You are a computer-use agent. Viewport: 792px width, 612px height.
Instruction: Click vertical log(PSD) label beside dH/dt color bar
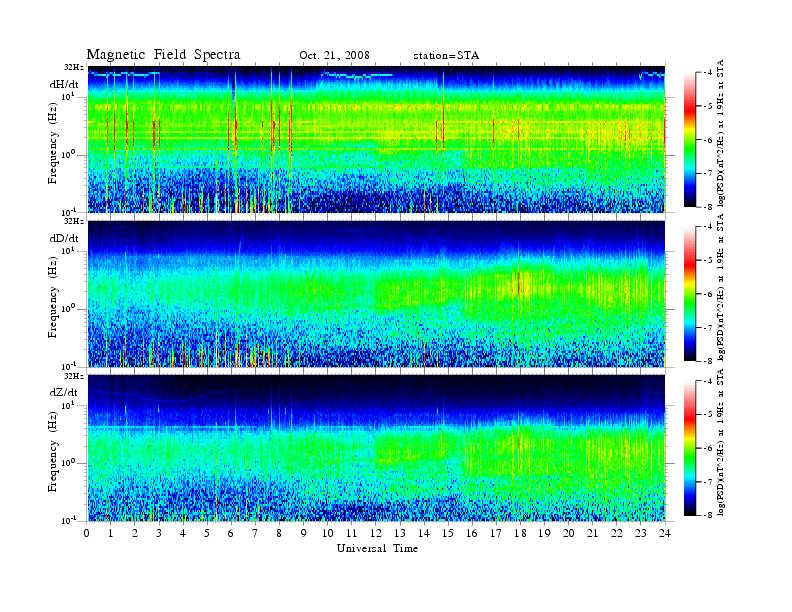[x=721, y=133]
